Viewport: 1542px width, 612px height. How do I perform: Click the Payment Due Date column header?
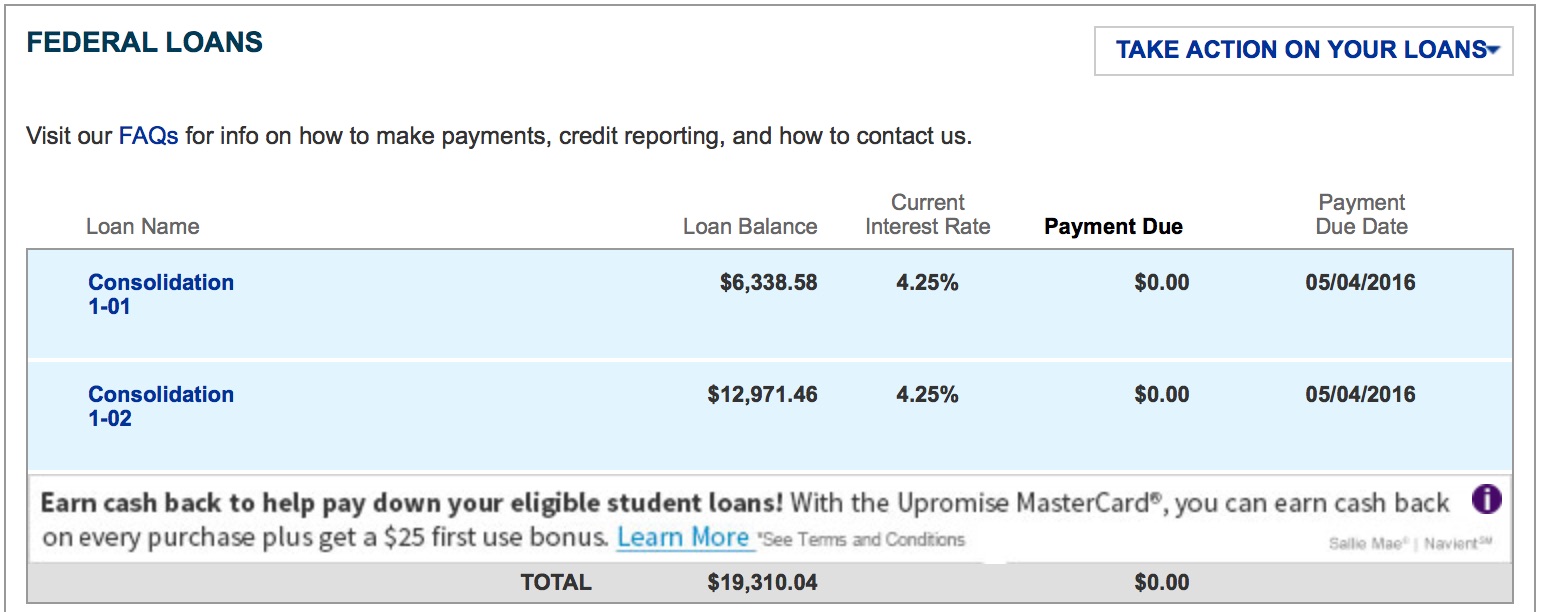click(1361, 215)
